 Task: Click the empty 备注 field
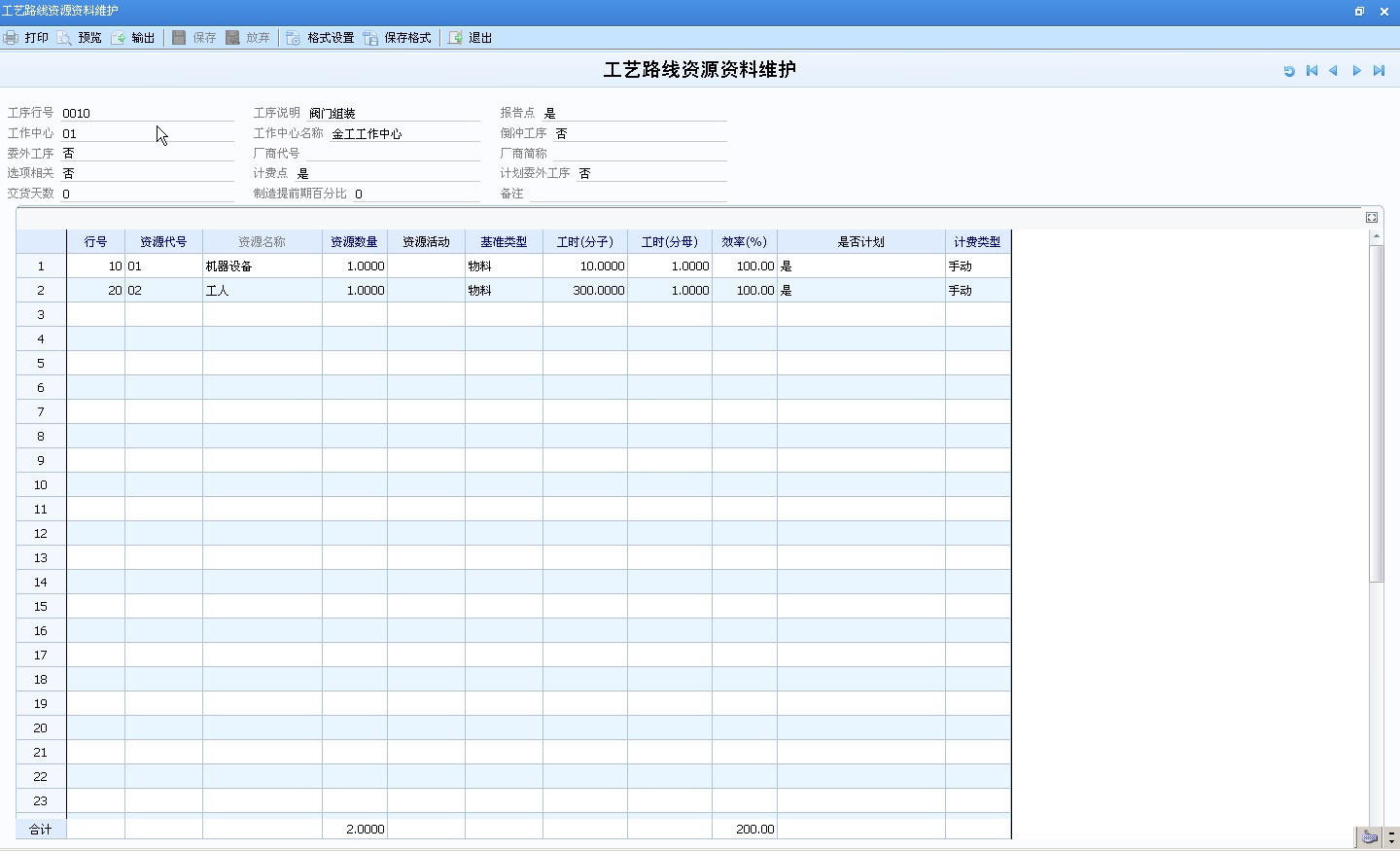point(629,194)
